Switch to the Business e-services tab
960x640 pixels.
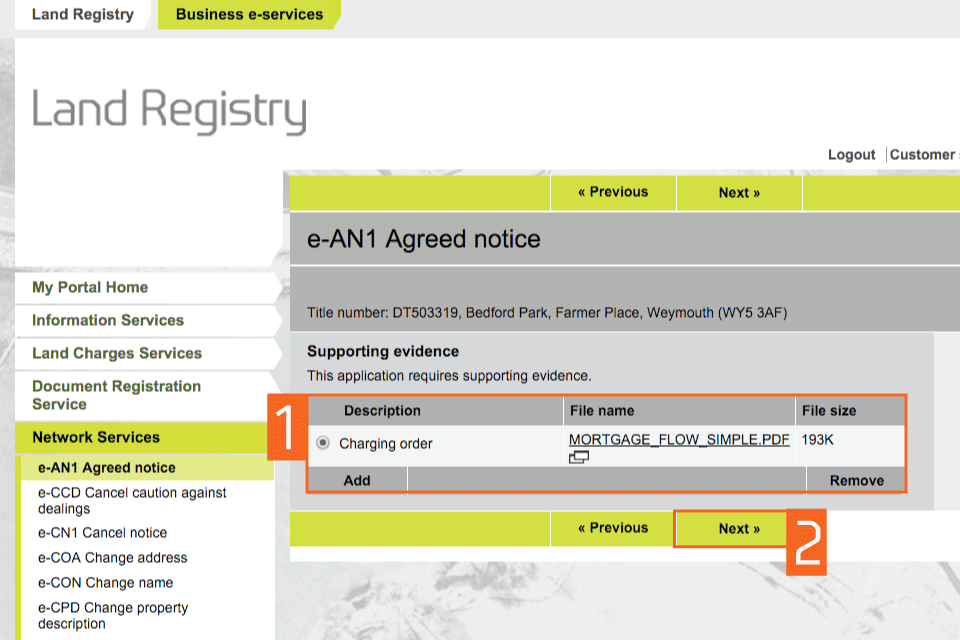point(249,14)
